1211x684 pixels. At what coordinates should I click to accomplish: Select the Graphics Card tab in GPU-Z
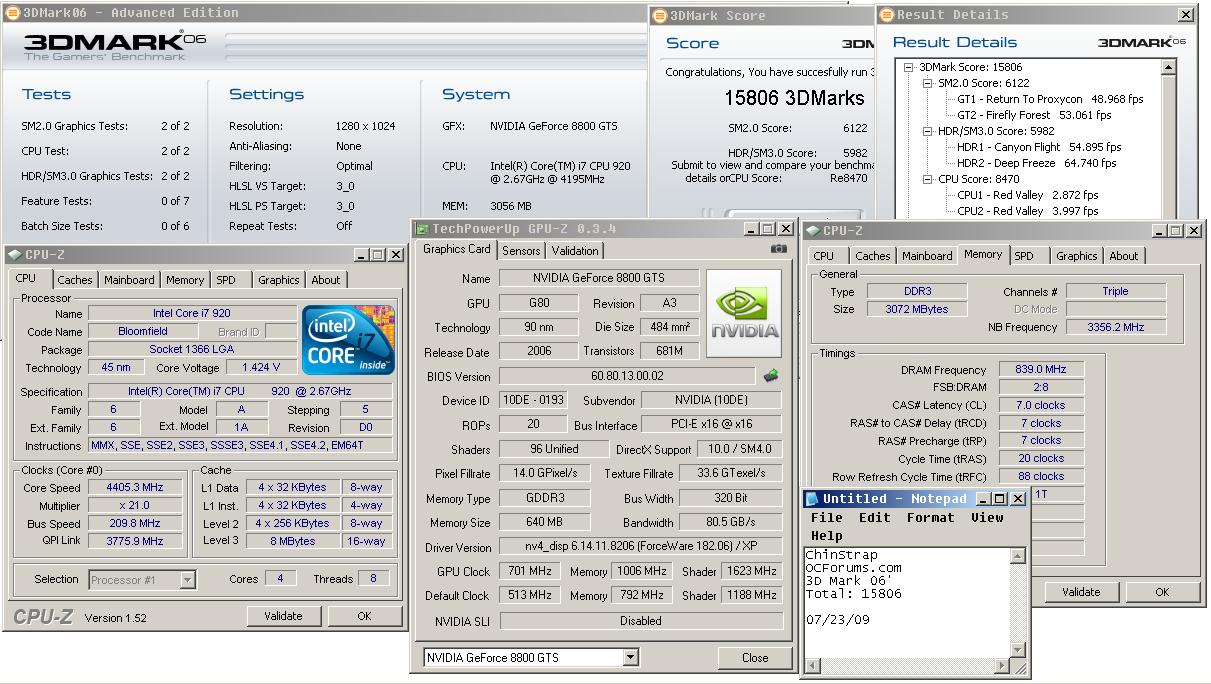[x=457, y=249]
